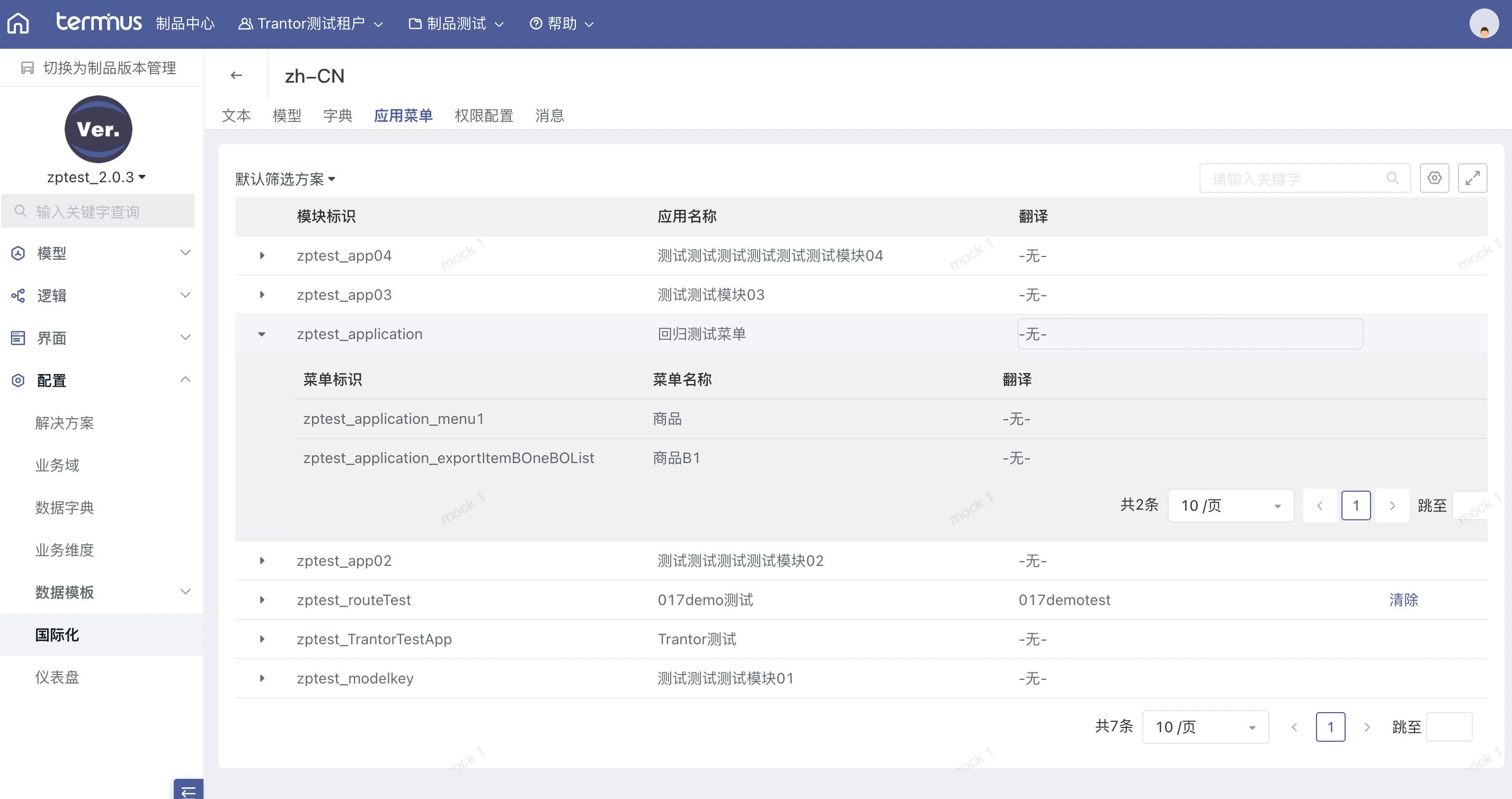
Task: Click translation cell of zptest_application_menu1
Action: 1016,419
